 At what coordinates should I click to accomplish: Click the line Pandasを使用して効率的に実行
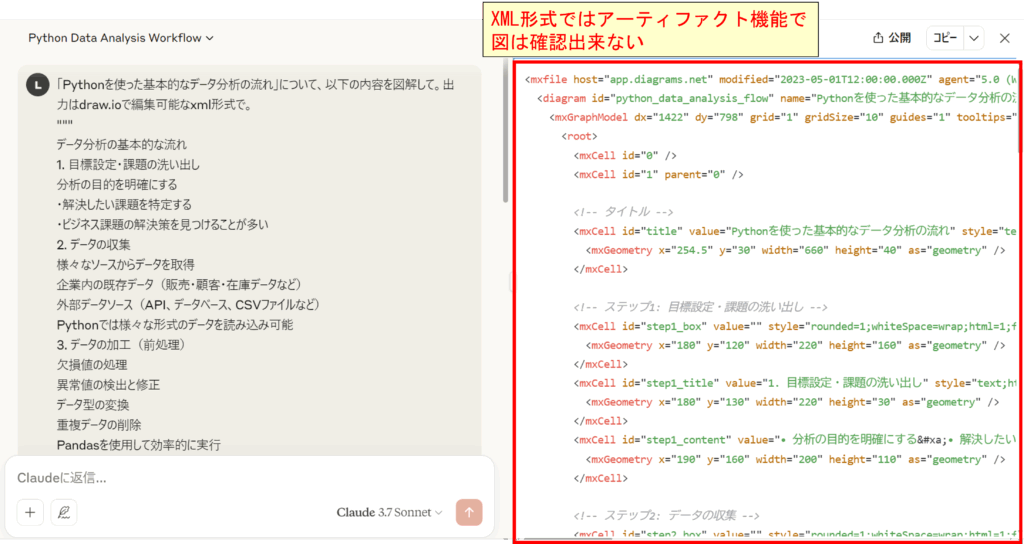[x=138, y=445]
